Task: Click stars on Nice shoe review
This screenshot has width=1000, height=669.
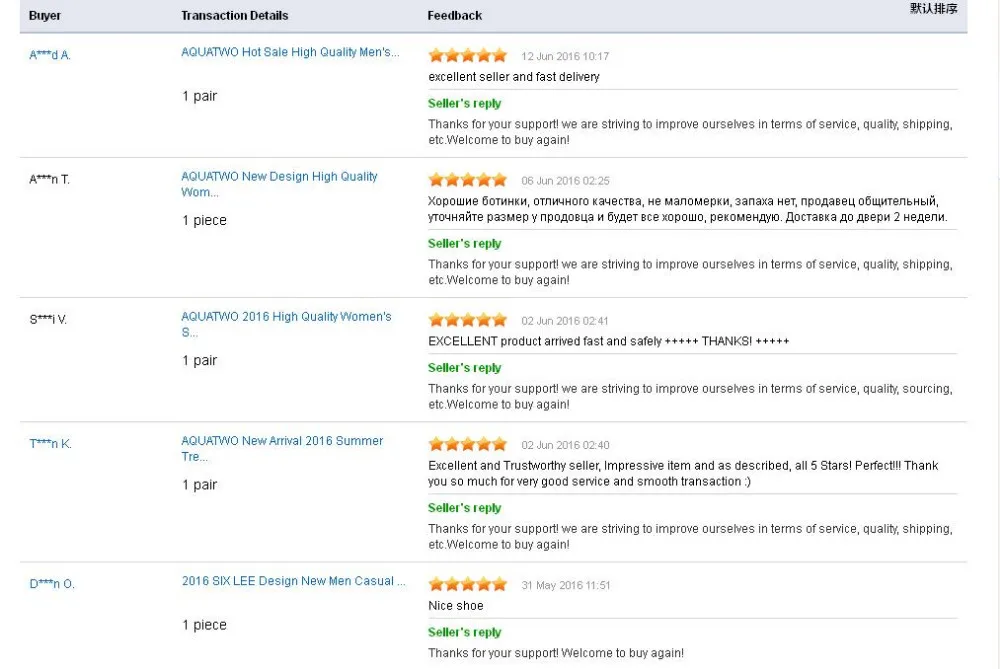Action: click(467, 585)
